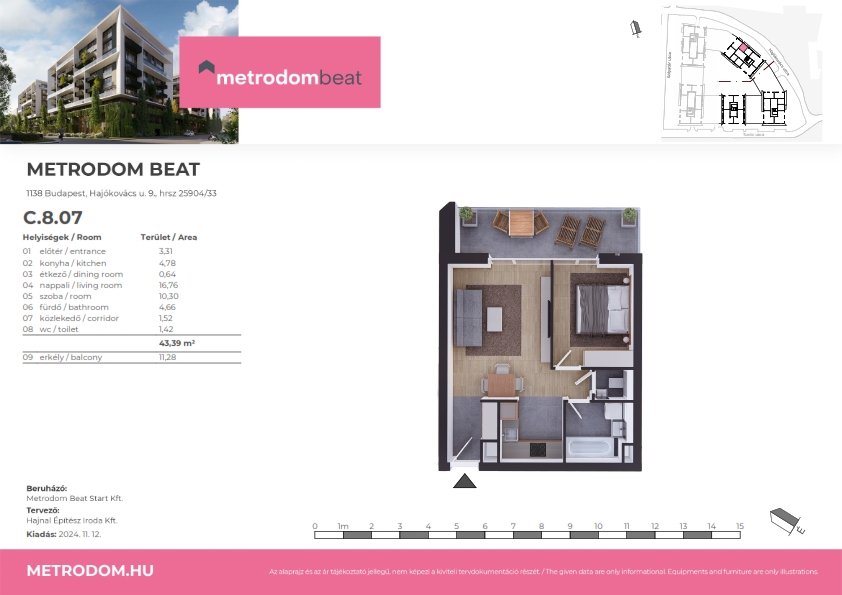Click the sofa in the living room plan
This screenshot has width=842, height=595.
coord(468,317)
